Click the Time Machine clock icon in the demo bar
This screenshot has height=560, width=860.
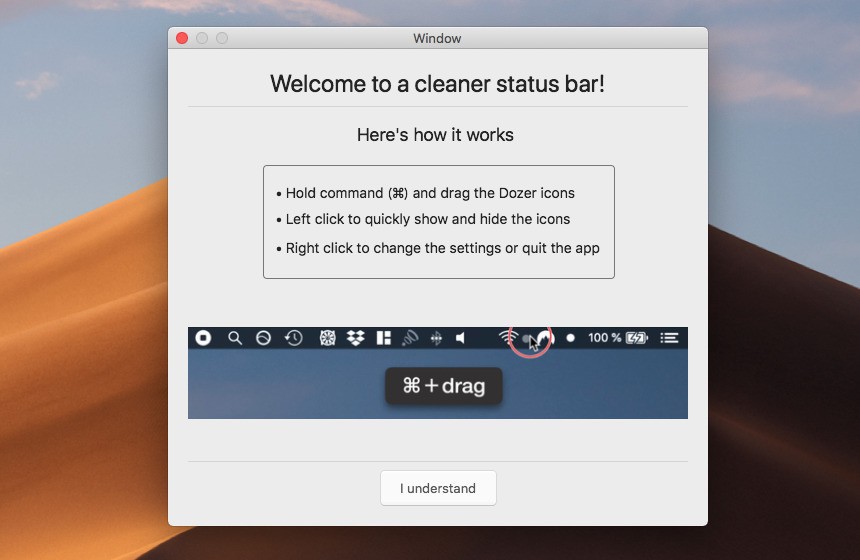(x=293, y=338)
